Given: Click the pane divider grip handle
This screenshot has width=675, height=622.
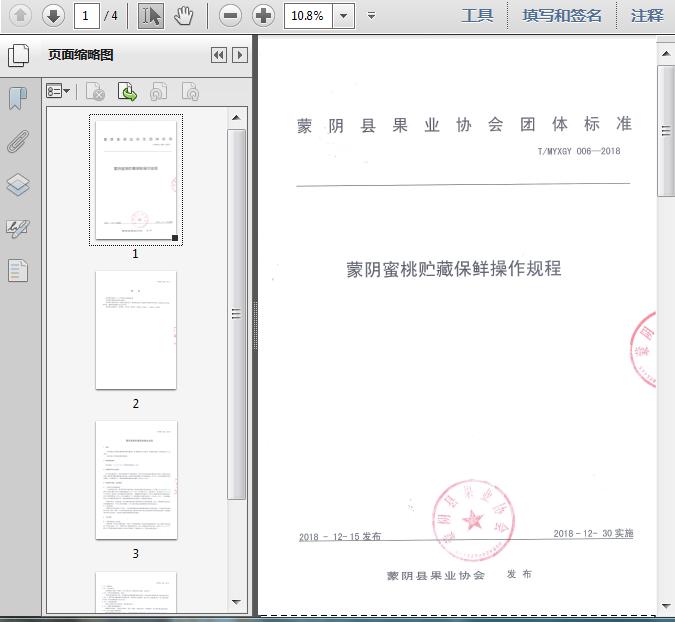Looking at the screenshot, I should coord(255,326).
